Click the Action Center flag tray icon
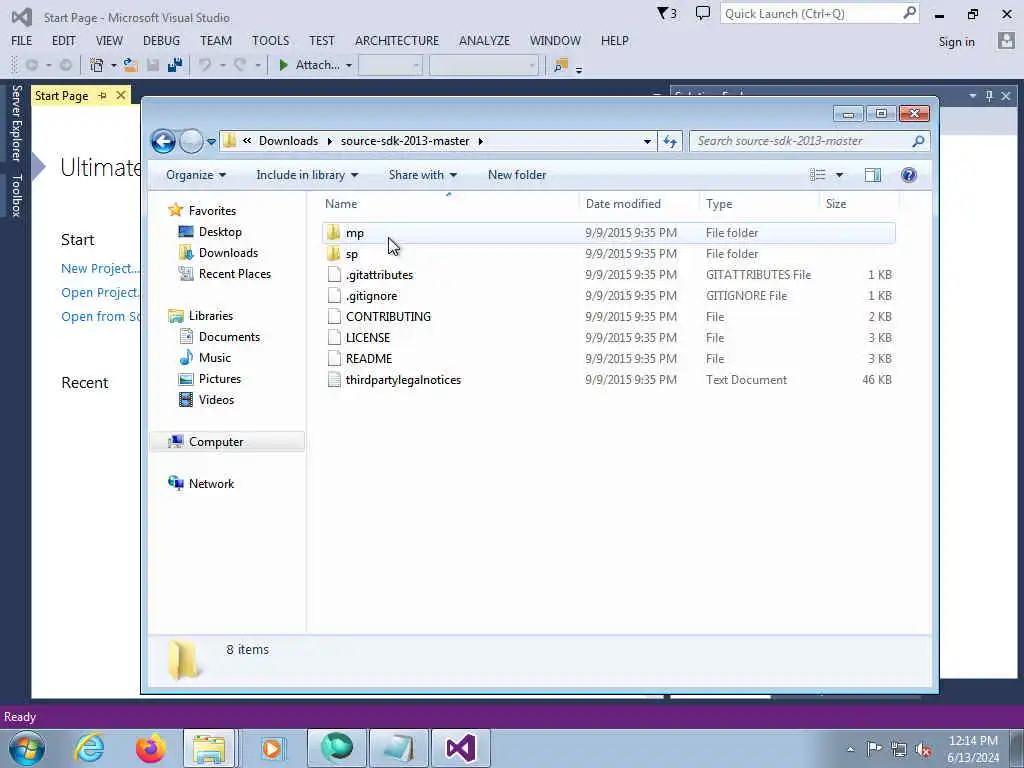This screenshot has height=768, width=1024. click(874, 749)
